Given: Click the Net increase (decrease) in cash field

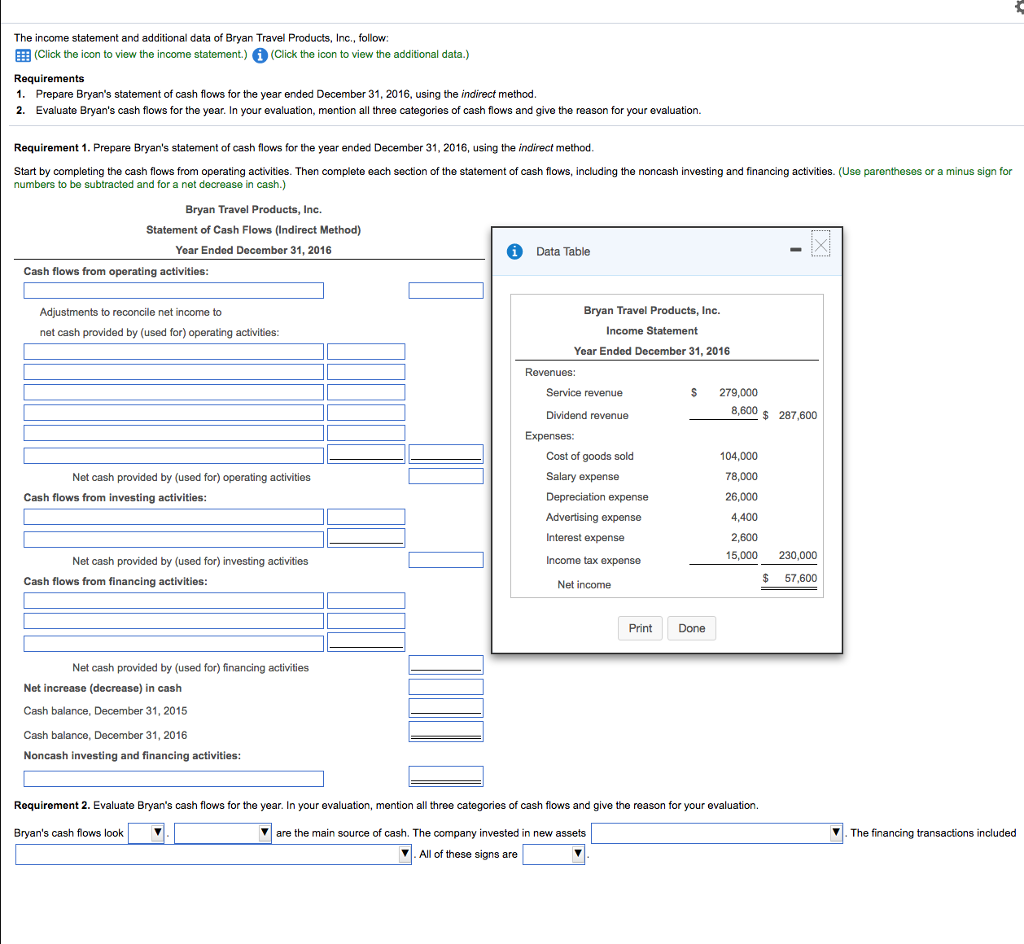Looking at the screenshot, I should (446, 687).
